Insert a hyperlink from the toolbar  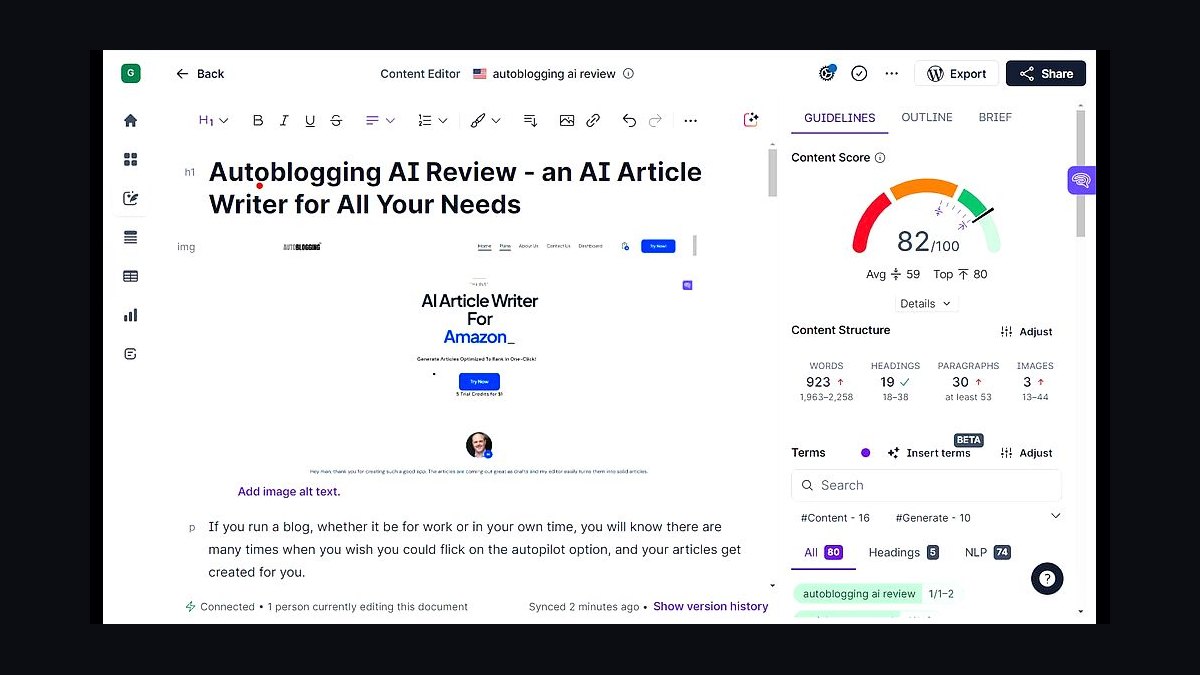593,120
